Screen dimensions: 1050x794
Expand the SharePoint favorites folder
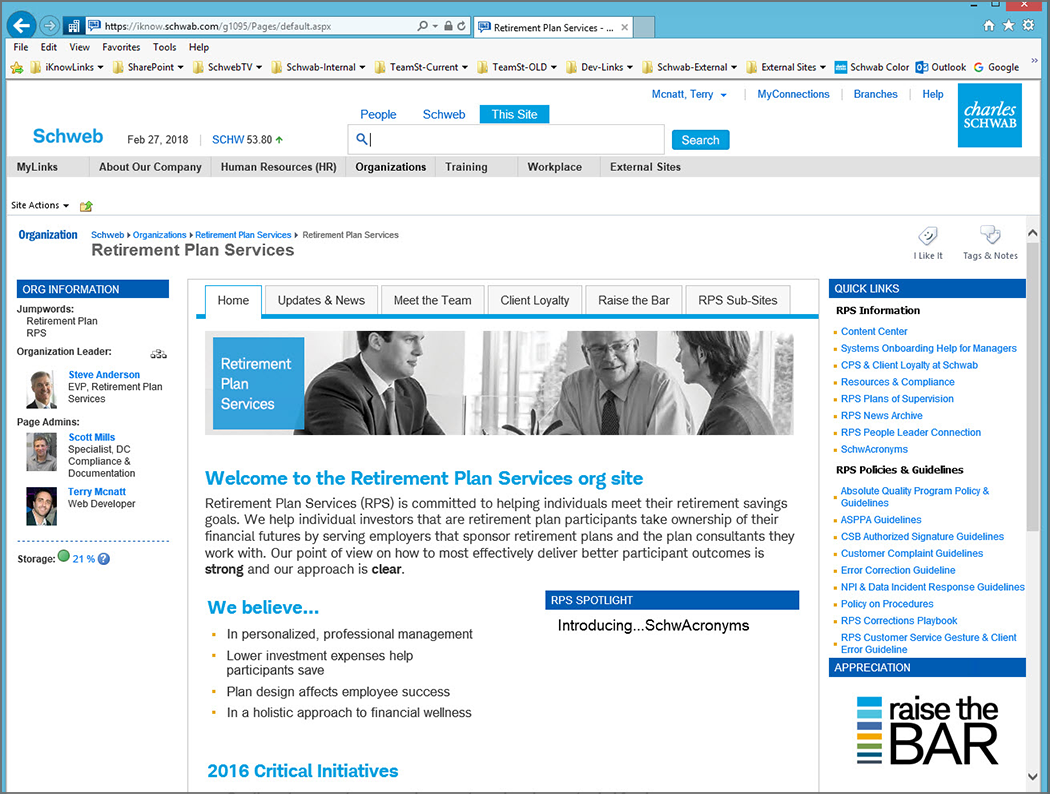[x=148, y=67]
